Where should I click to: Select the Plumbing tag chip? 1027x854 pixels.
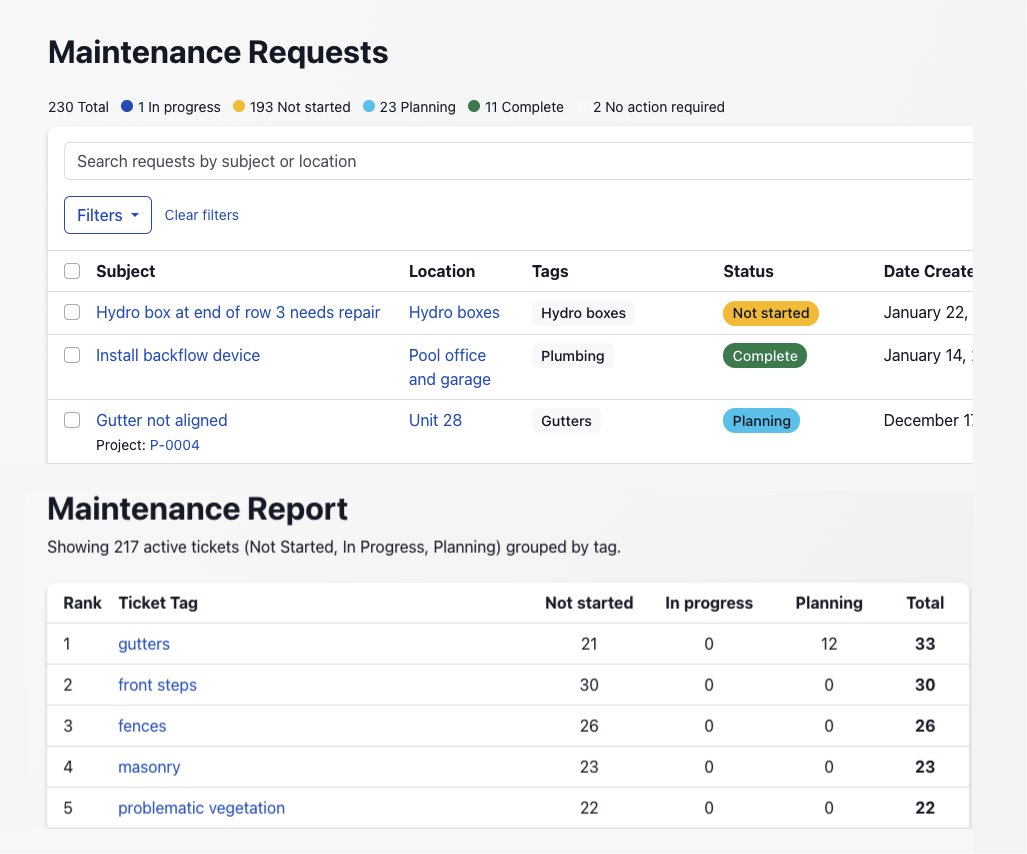click(x=572, y=355)
